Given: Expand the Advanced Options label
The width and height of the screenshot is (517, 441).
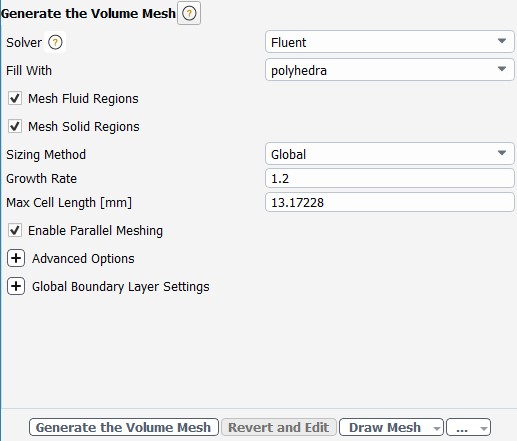Looking at the screenshot, I should [x=83, y=259].
